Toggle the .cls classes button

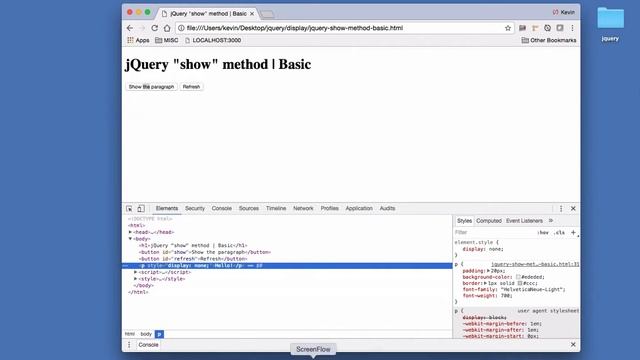point(559,232)
